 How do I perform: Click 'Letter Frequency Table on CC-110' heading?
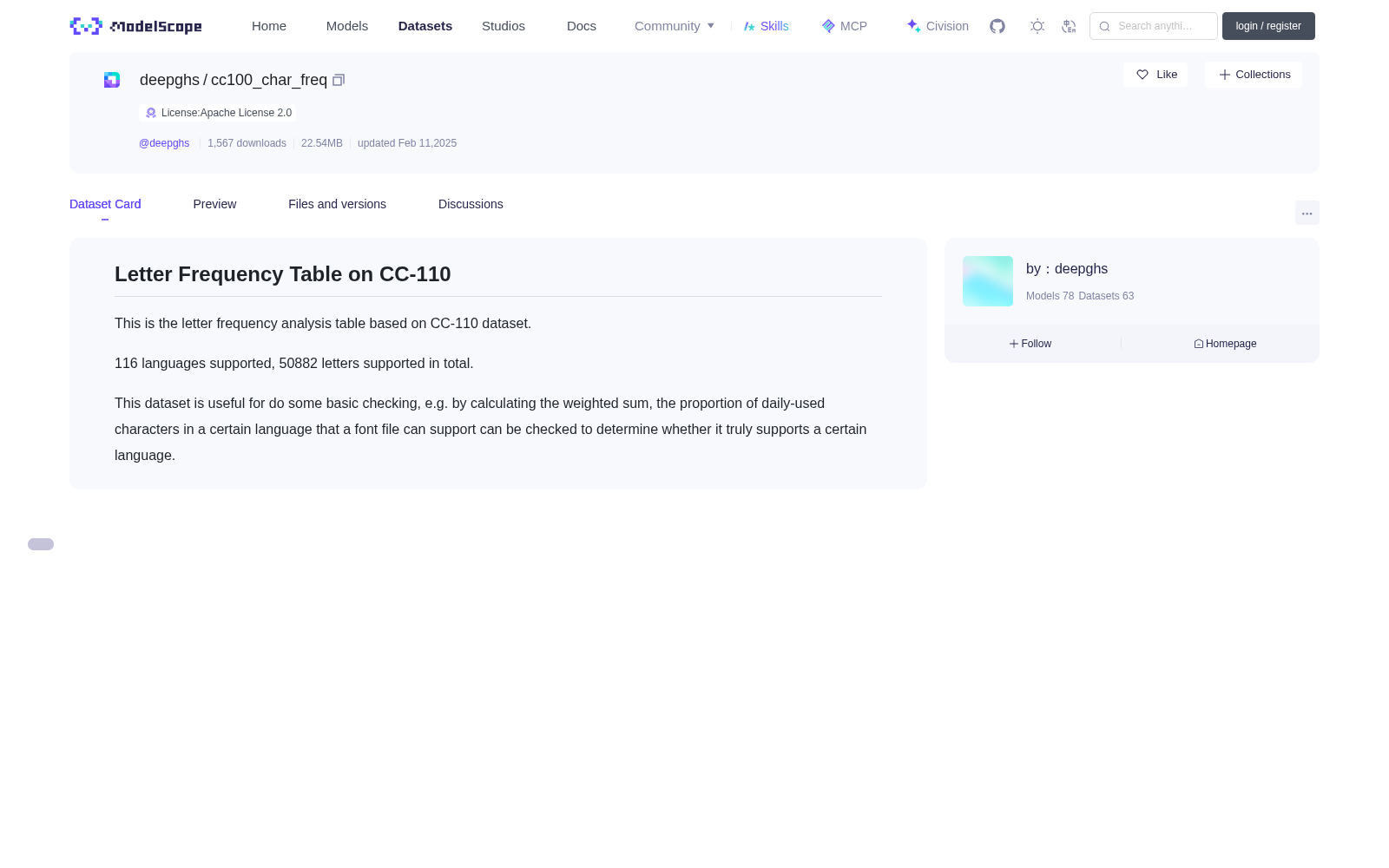[x=283, y=274]
